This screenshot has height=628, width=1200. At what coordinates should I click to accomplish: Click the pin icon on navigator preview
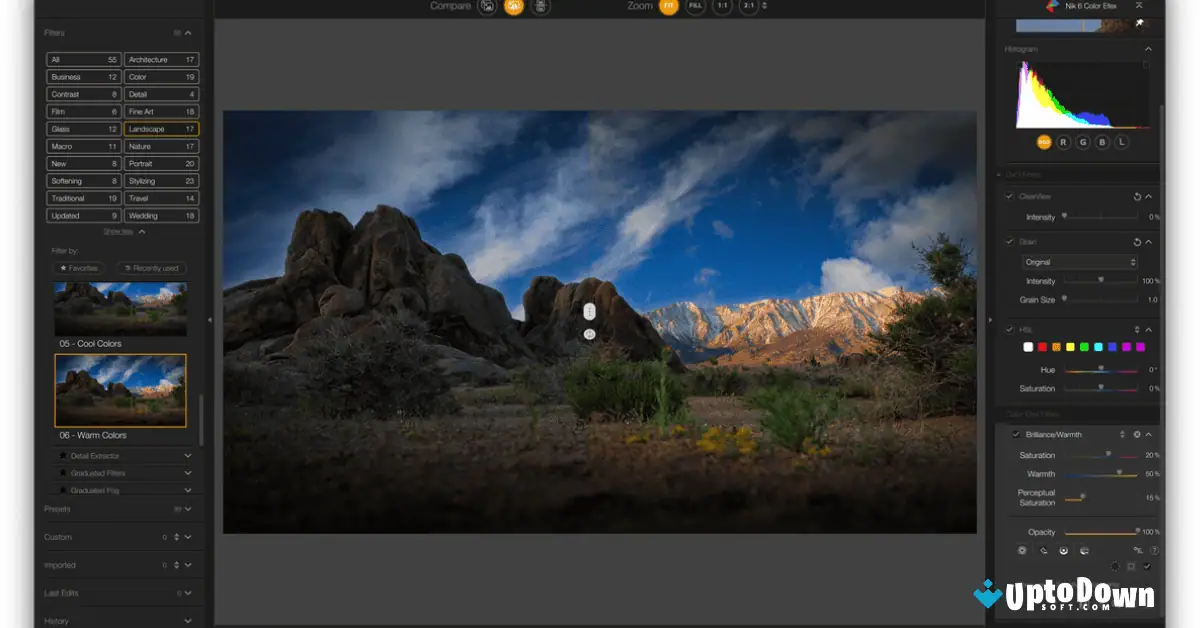tap(1139, 22)
